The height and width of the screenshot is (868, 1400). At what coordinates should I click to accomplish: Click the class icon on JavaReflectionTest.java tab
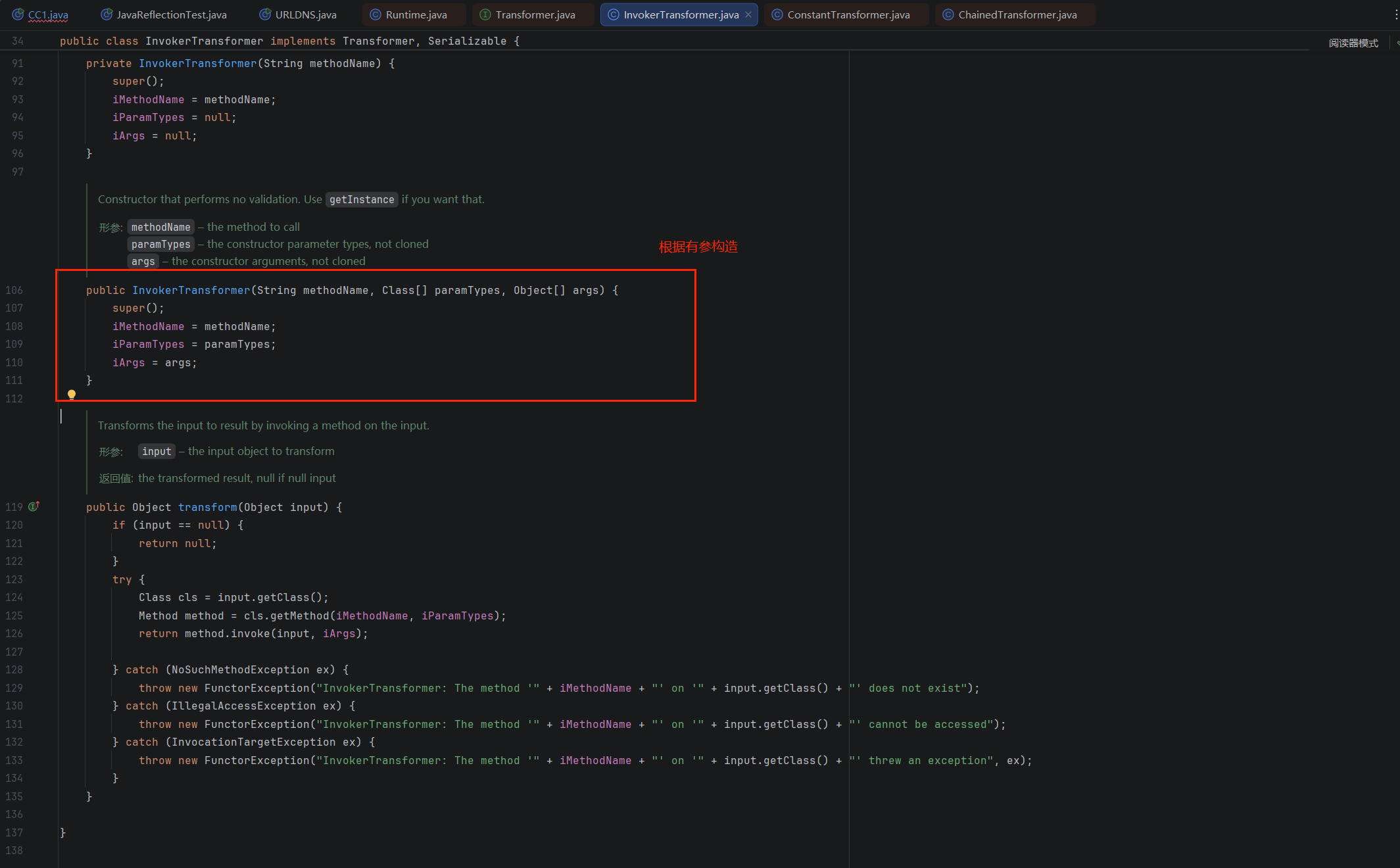tap(107, 14)
